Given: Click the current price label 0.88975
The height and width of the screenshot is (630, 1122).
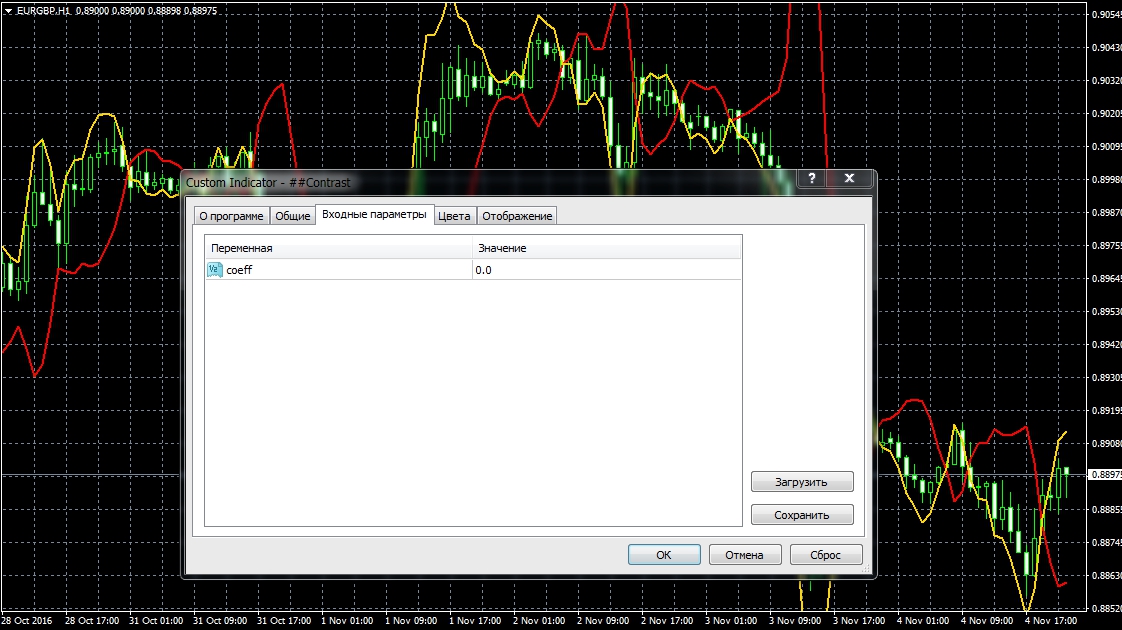Looking at the screenshot, I should pos(1105,475).
